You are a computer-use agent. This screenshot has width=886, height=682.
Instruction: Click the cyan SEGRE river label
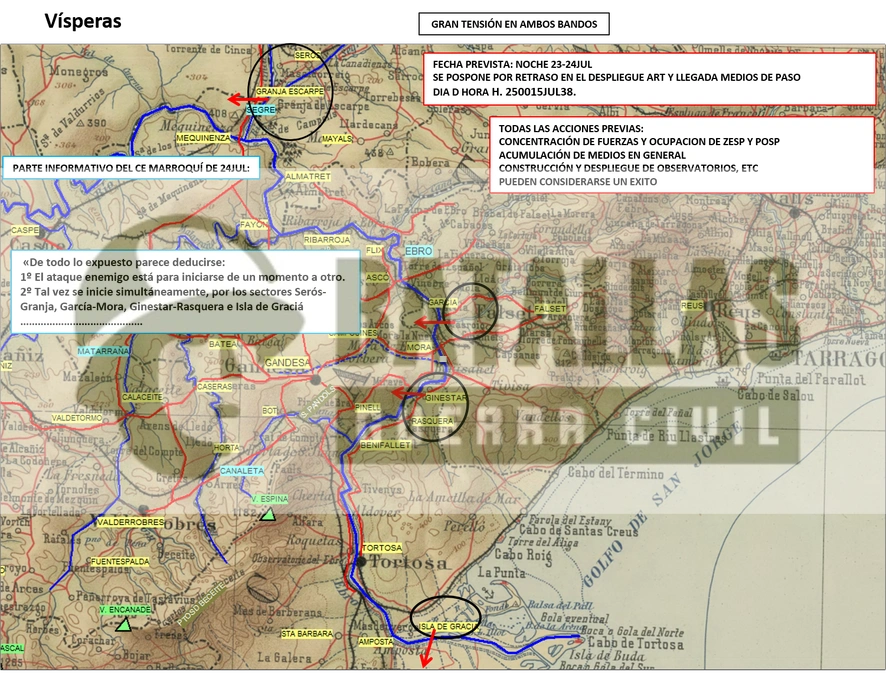pyautogui.click(x=261, y=110)
